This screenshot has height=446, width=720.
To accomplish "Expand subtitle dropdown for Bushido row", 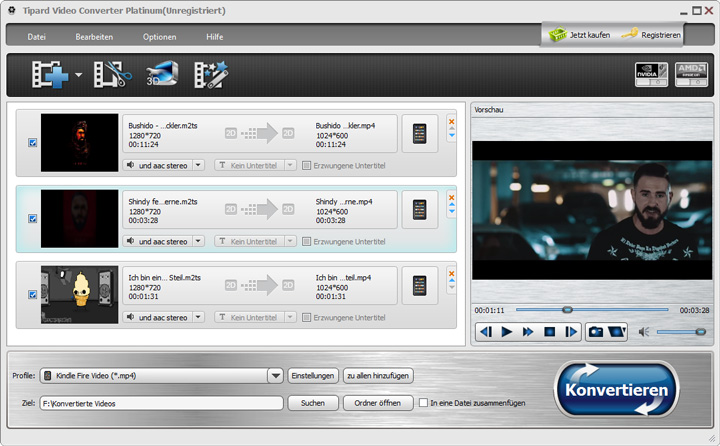I will [290, 165].
